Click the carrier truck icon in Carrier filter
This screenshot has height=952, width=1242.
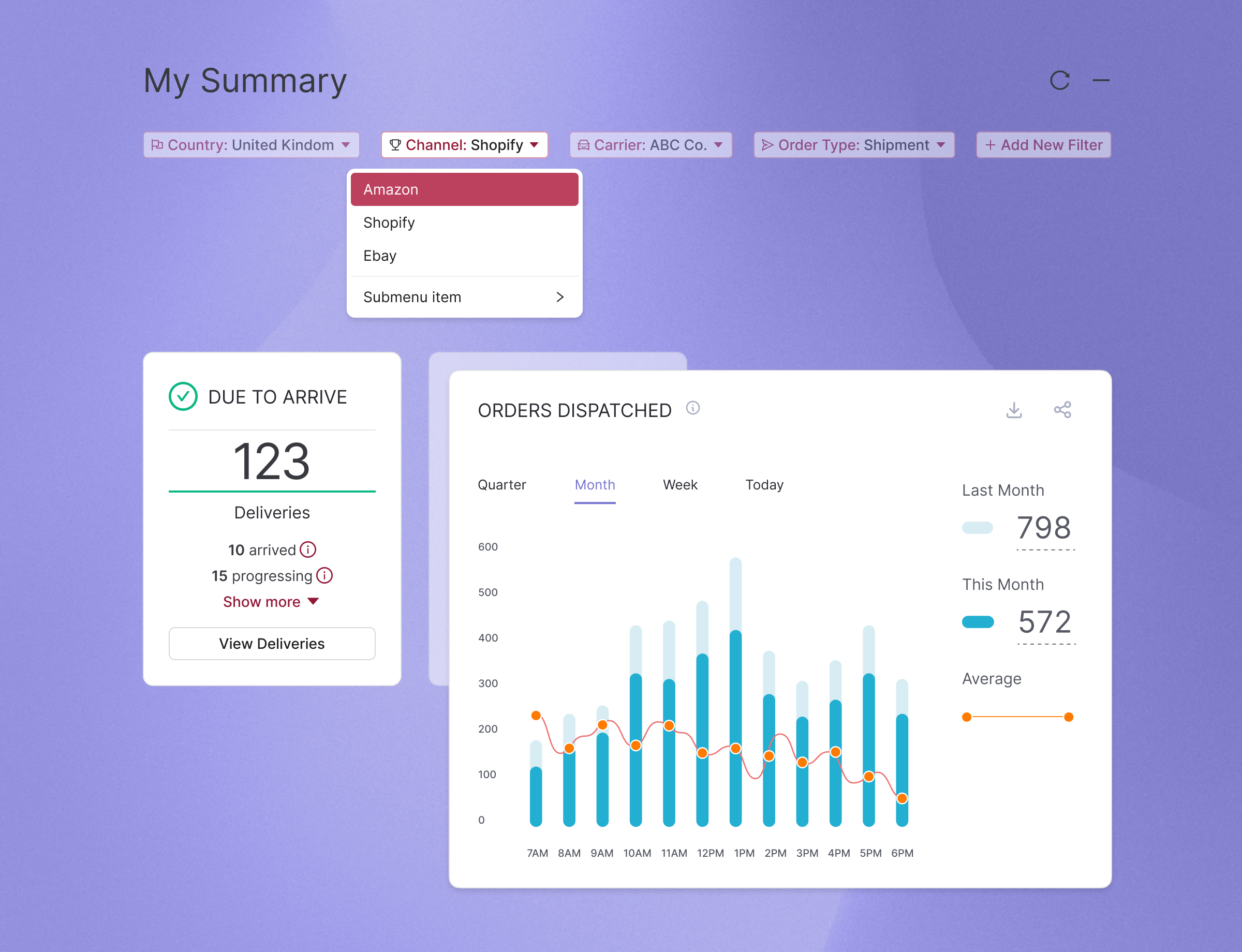pos(583,145)
